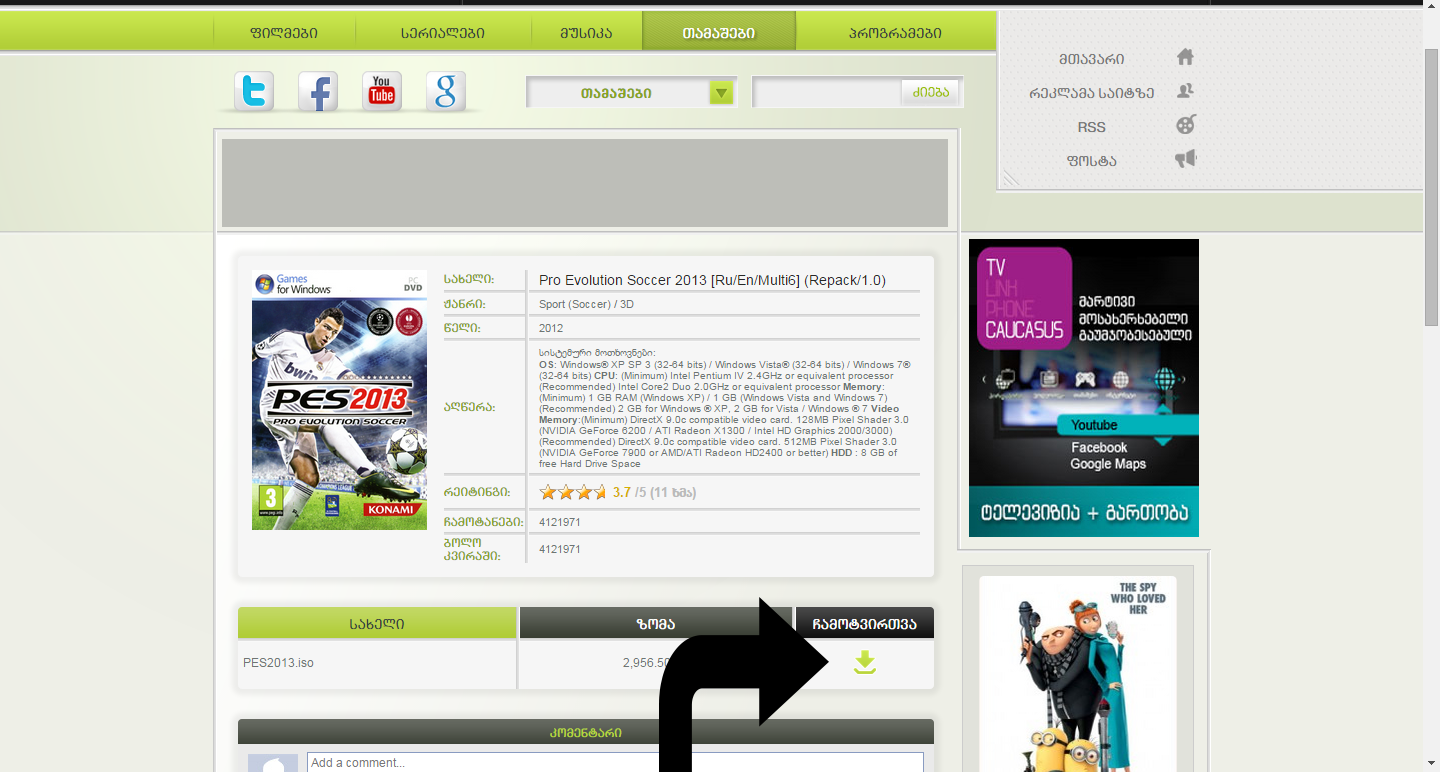The width and height of the screenshot is (1440, 772).
Task: Click the PES 2013 cover image
Action: coord(339,400)
